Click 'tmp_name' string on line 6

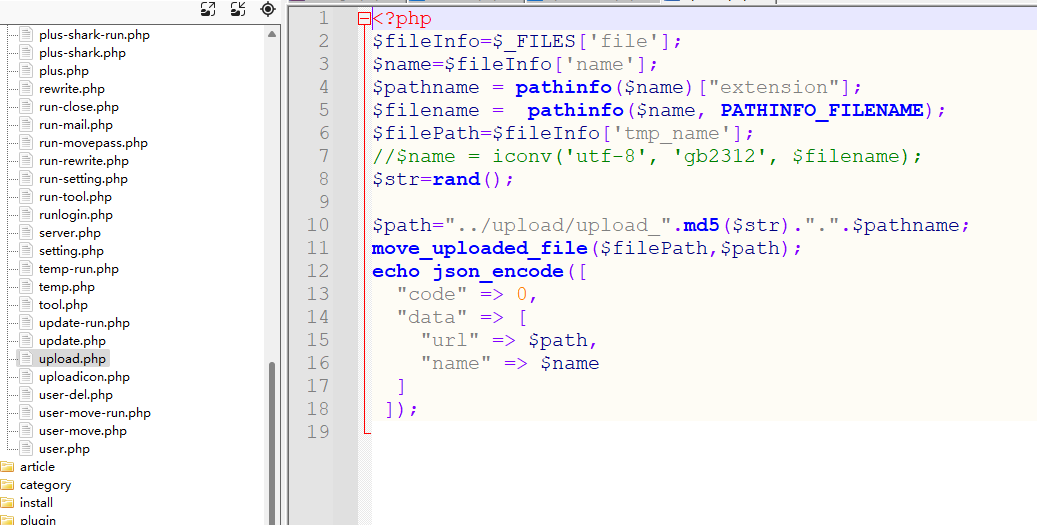673,134
